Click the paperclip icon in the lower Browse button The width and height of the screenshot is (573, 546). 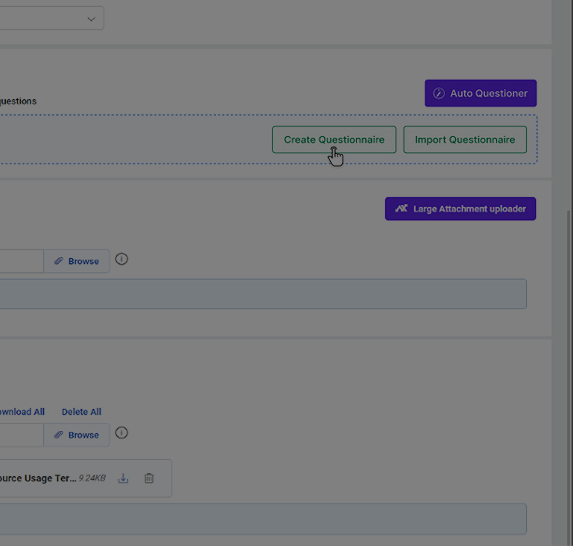click(58, 435)
